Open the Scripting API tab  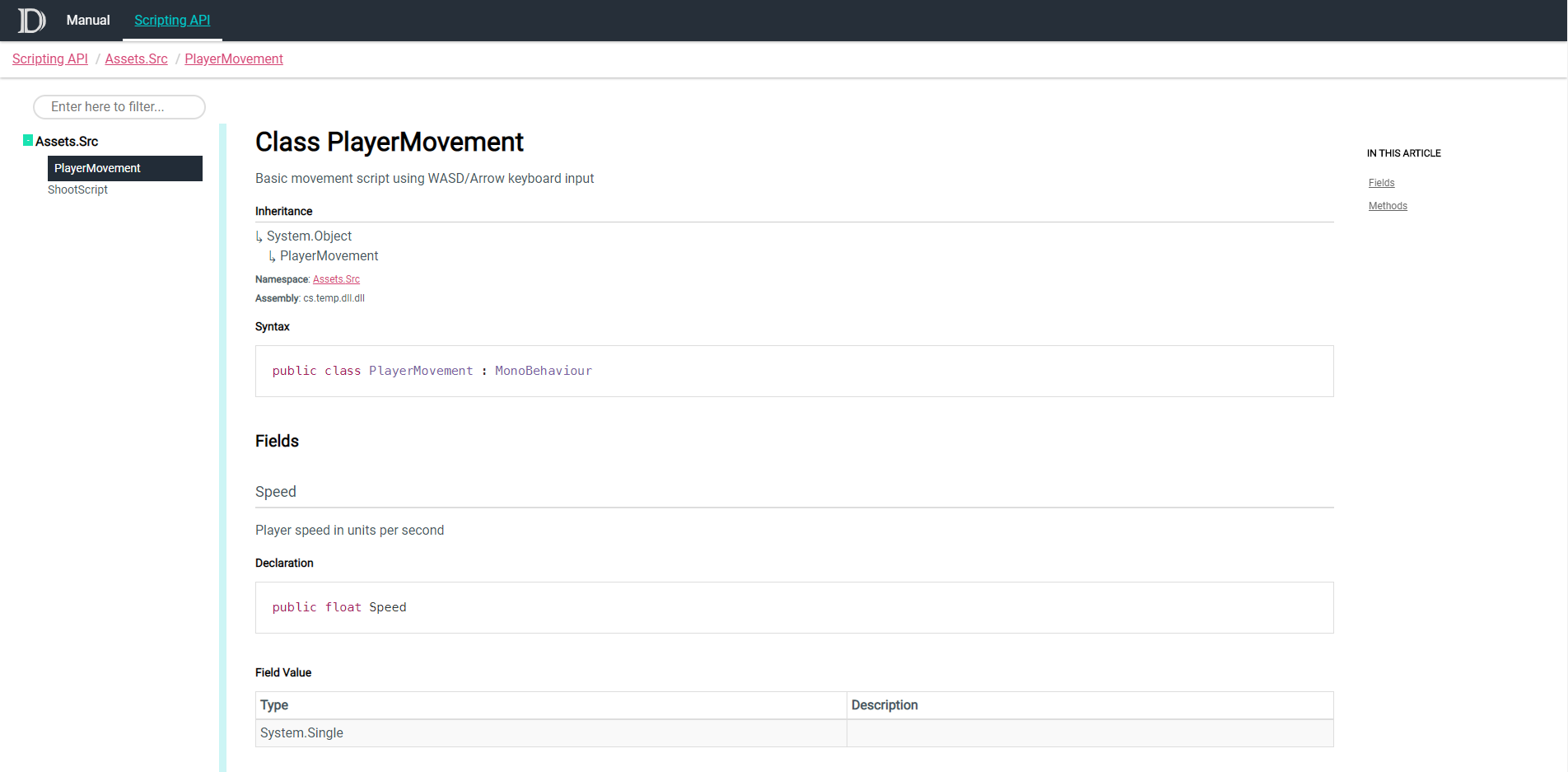click(x=172, y=20)
